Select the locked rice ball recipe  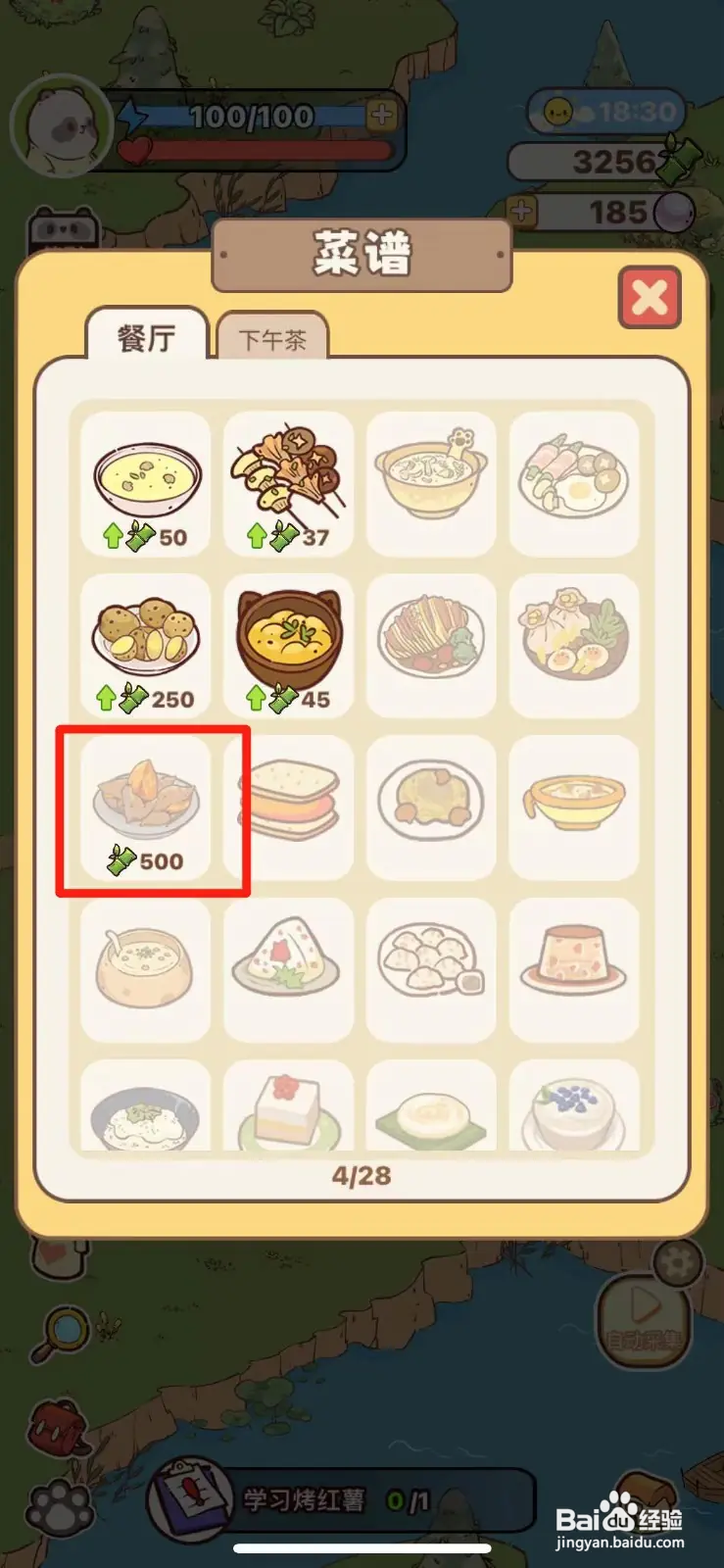pos(288,969)
